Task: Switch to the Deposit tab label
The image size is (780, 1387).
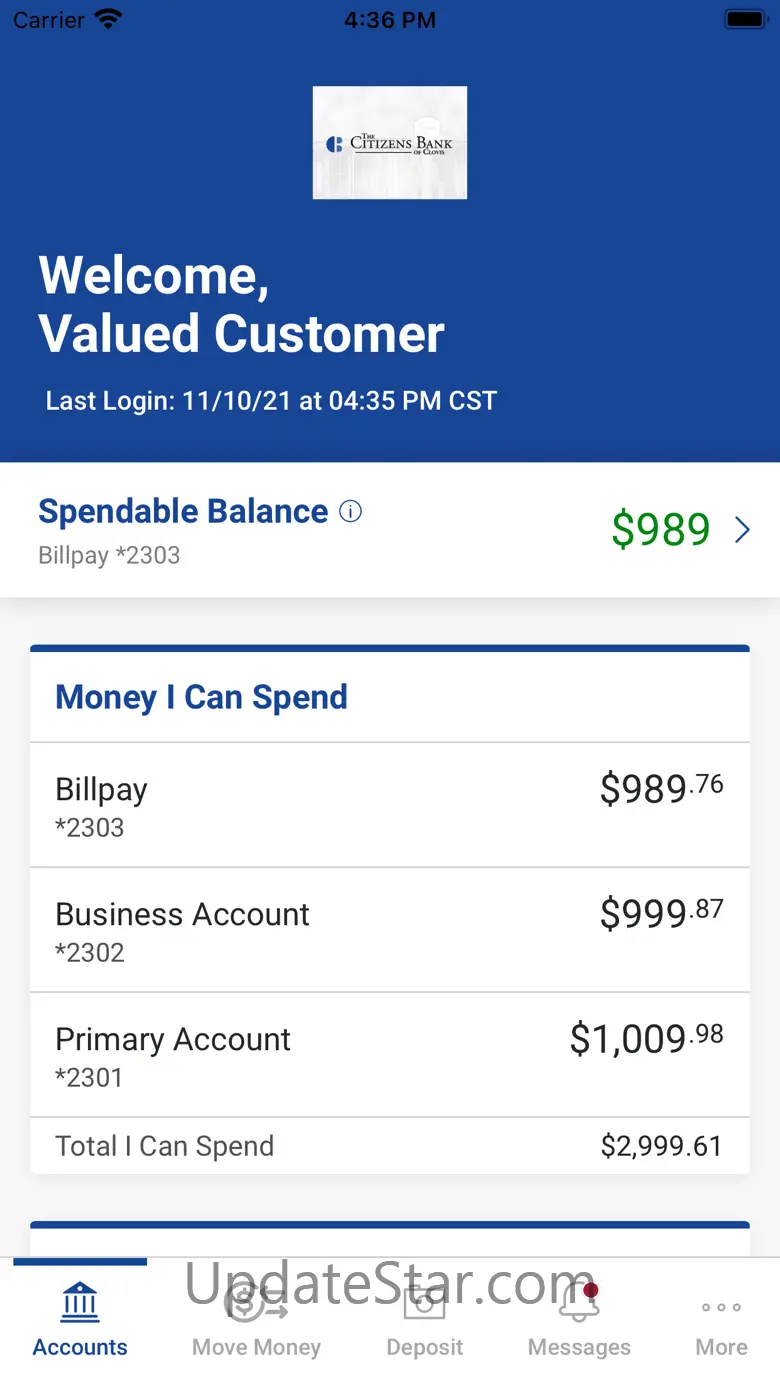Action: point(425,1347)
